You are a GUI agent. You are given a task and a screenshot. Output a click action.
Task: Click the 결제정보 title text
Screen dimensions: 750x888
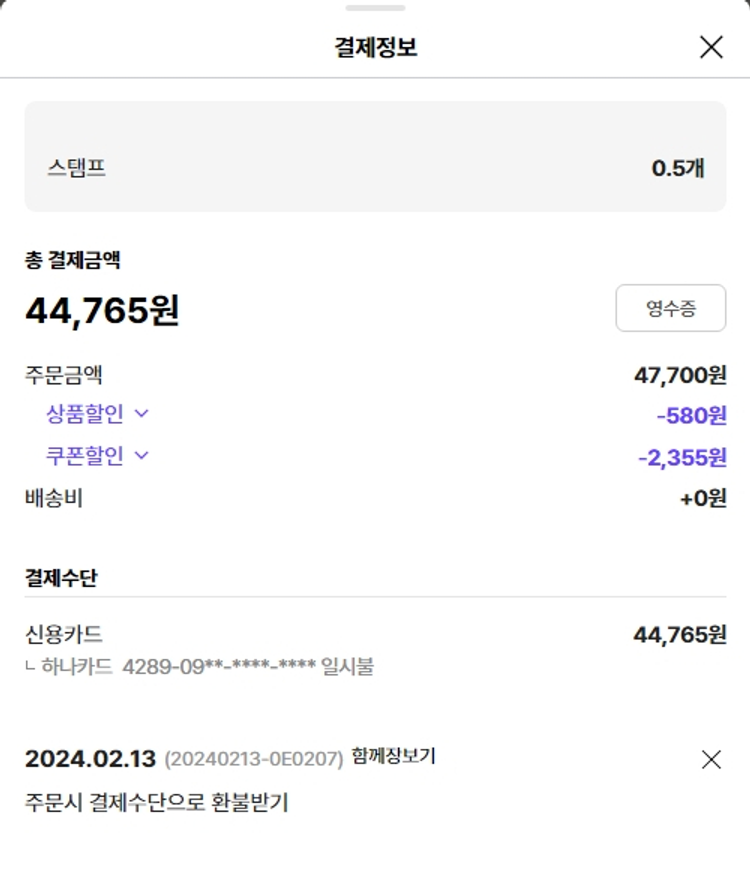pos(375,47)
